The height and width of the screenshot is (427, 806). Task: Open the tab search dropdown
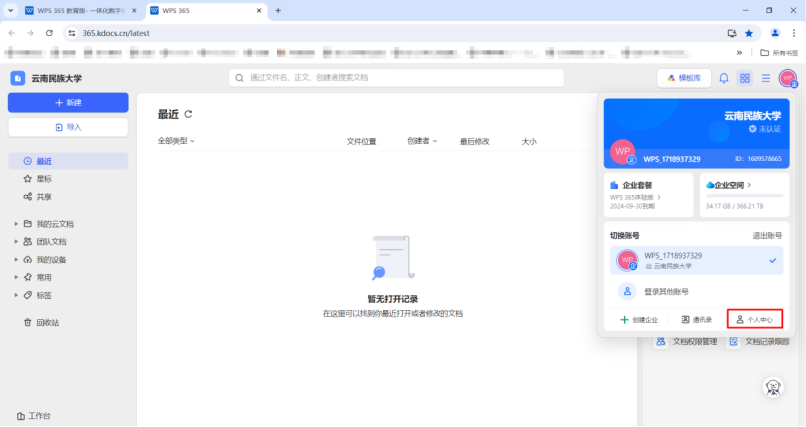(10, 10)
